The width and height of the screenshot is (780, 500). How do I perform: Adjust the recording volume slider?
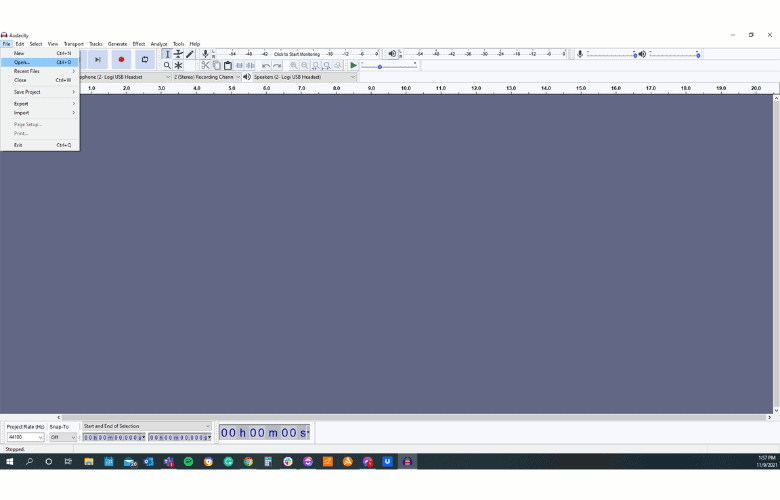[x=634, y=54]
